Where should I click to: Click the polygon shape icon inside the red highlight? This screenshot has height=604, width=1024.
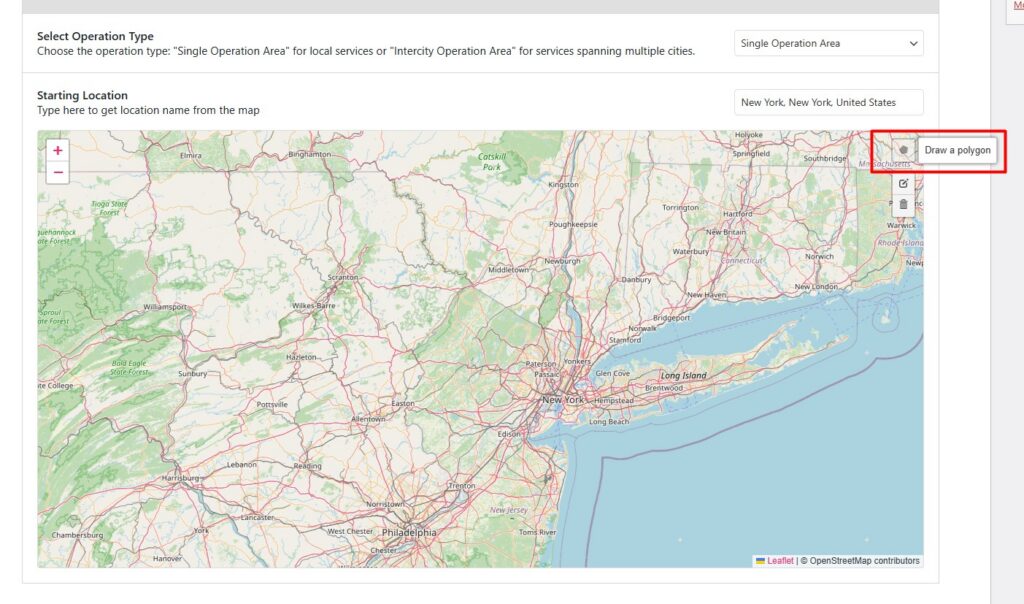903,150
